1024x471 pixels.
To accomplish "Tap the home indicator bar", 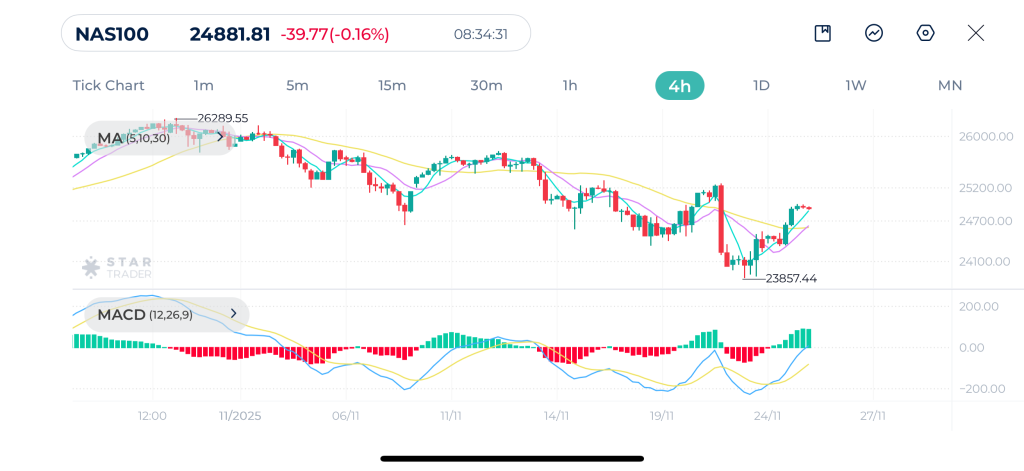I will (x=512, y=459).
